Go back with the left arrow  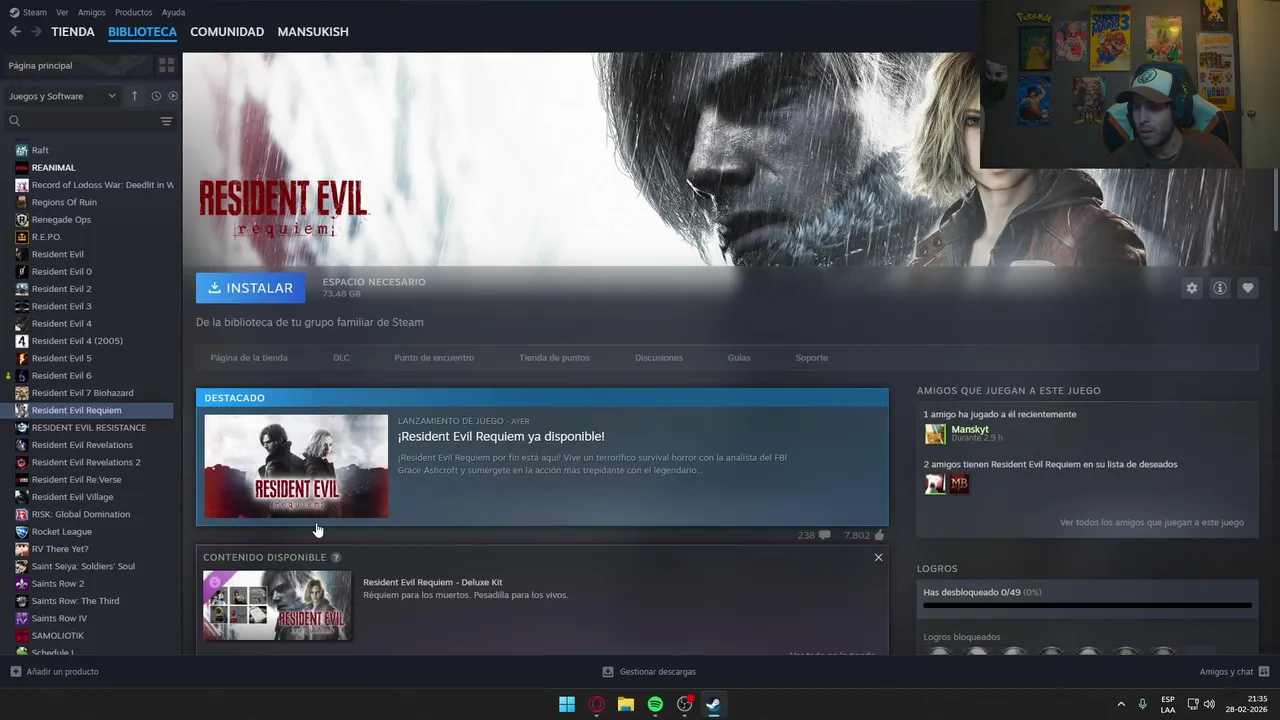coord(15,32)
